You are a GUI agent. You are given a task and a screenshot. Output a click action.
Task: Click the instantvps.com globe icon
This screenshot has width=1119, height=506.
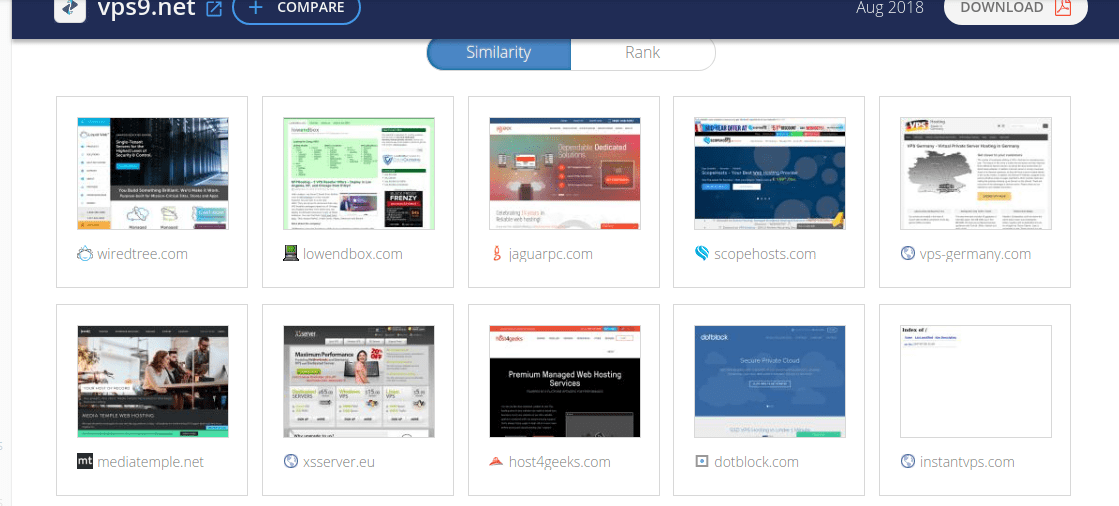[x=908, y=461]
